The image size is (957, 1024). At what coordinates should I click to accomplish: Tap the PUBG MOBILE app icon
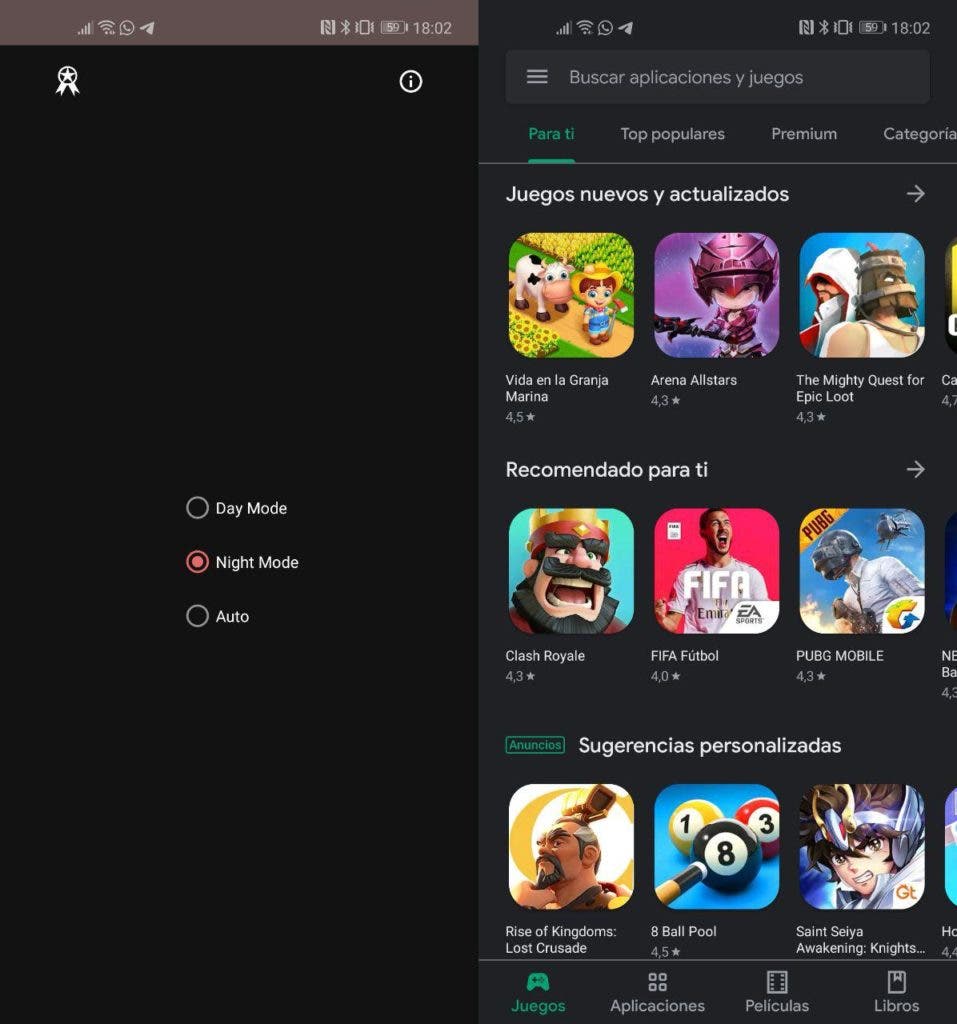861,571
